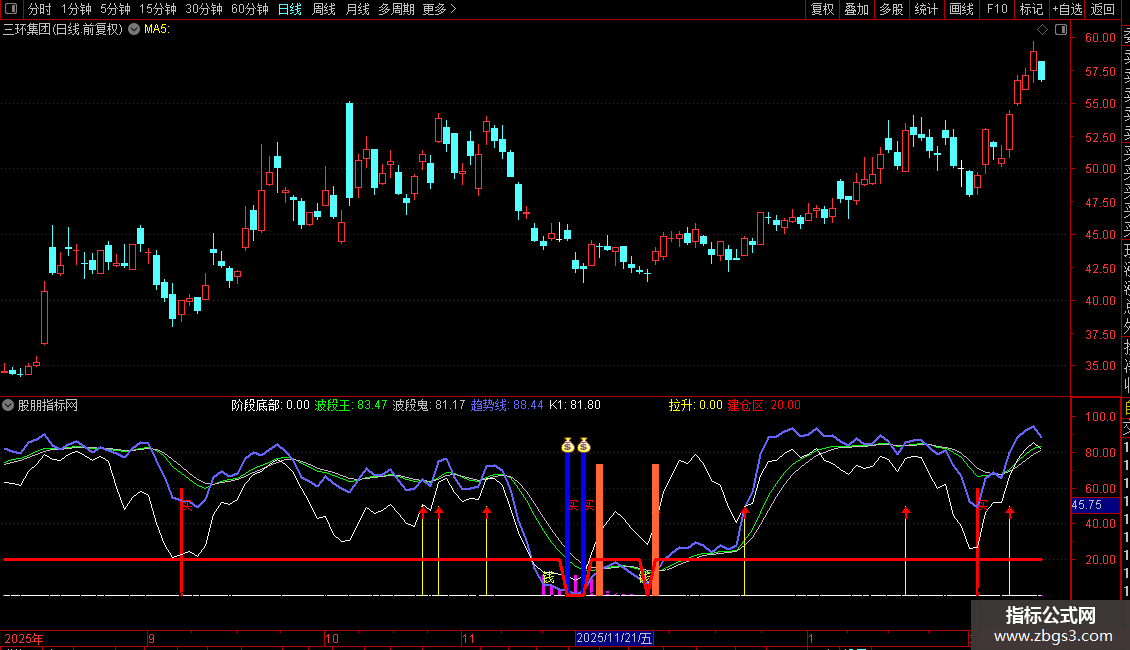Click the stock title 三环集团(日线.前复权)
Image resolution: width=1130 pixels, height=650 pixels.
(x=63, y=30)
